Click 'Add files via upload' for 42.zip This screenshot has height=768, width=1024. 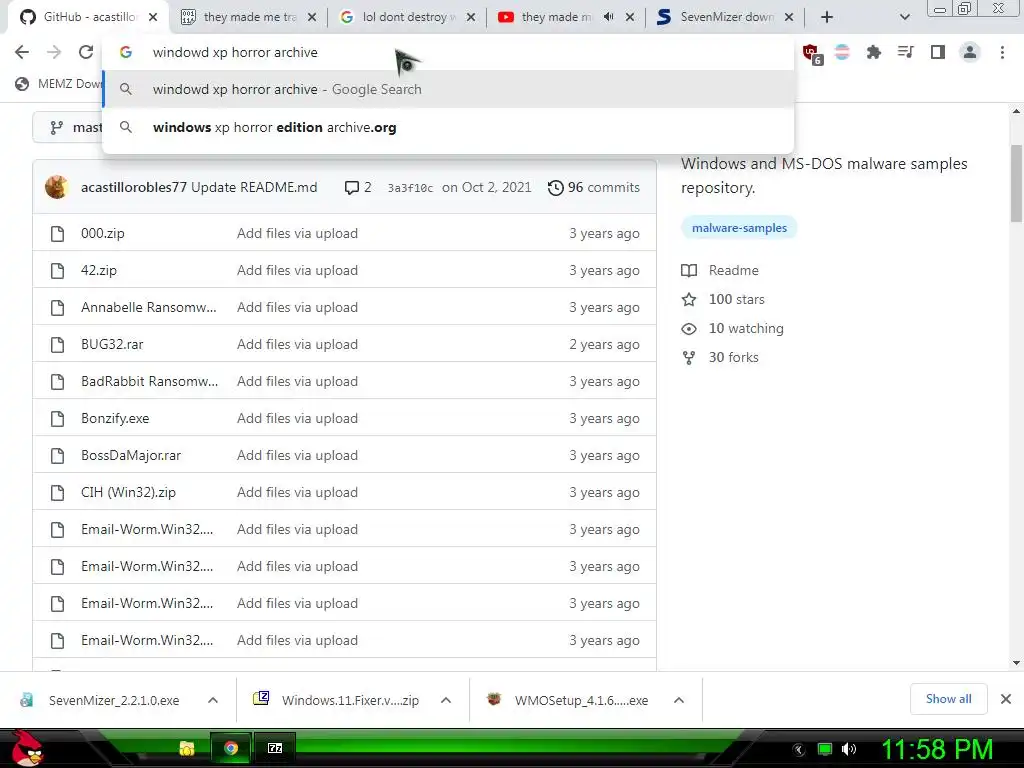297,270
